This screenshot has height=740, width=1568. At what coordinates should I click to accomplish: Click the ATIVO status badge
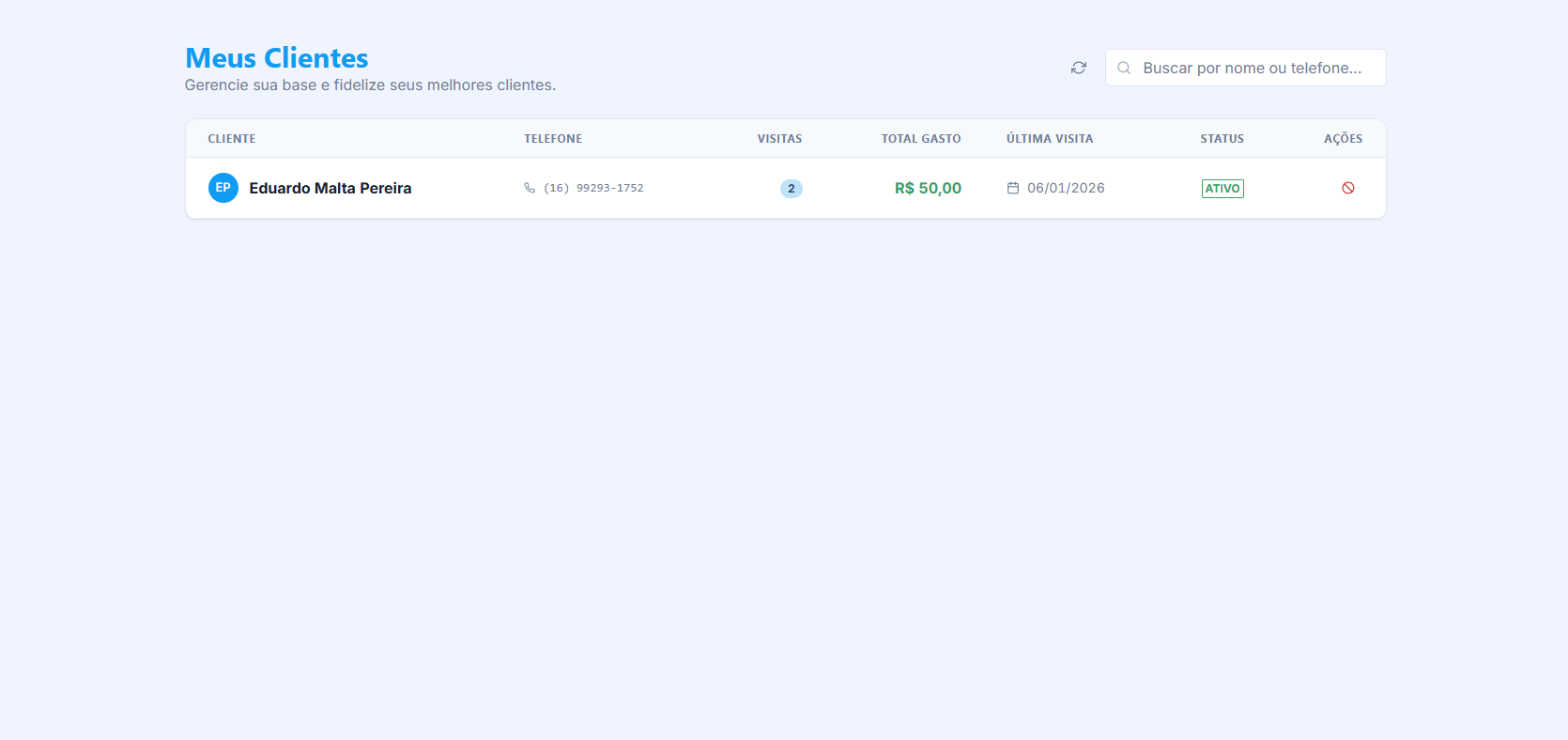pyautogui.click(x=1222, y=189)
